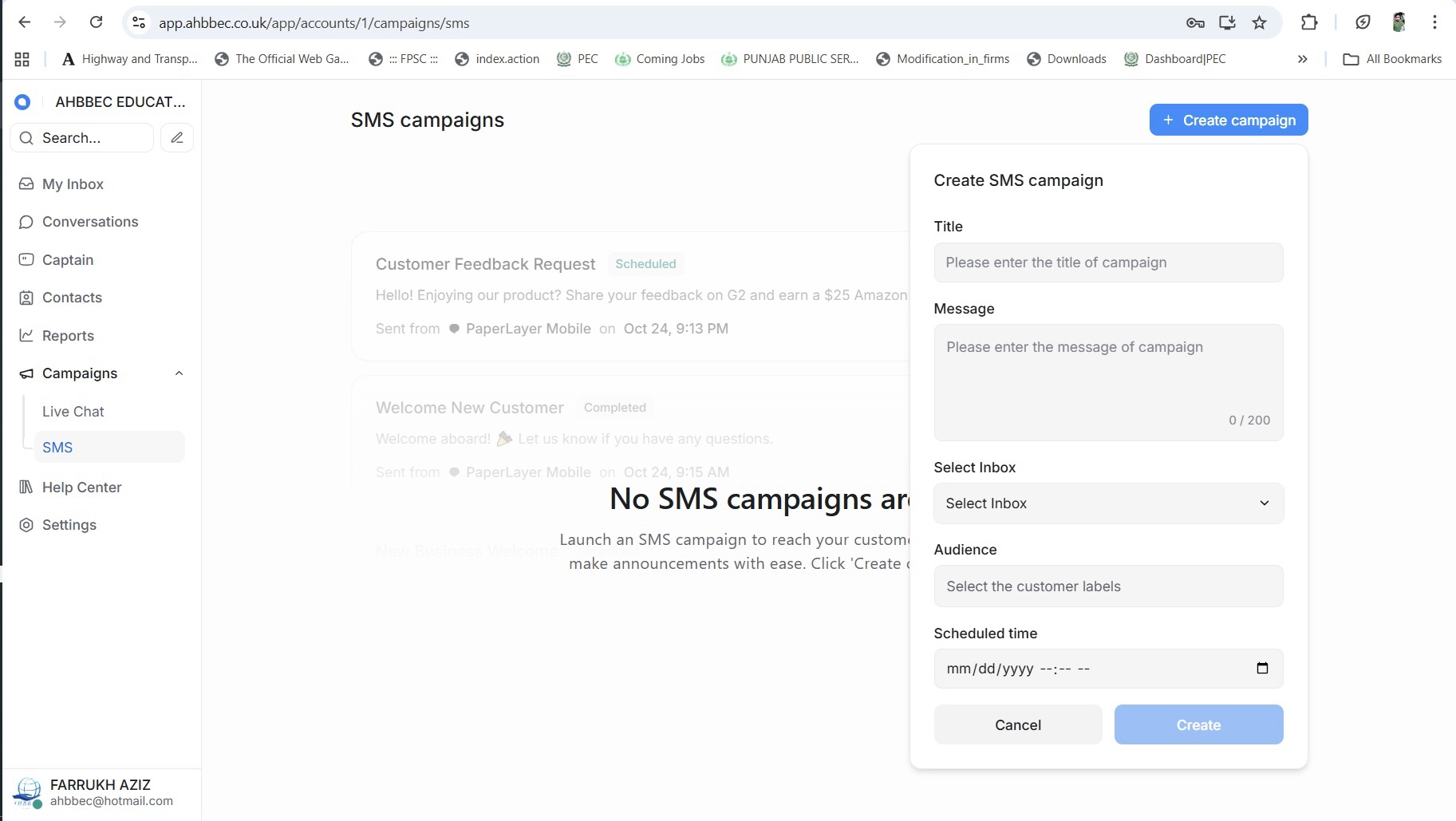
Task: Open the Audience customer labels selector
Action: pyautogui.click(x=1108, y=586)
